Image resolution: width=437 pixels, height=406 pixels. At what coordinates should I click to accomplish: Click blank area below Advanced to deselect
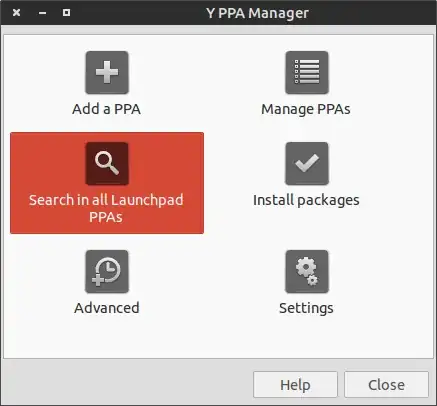[x=107, y=337]
